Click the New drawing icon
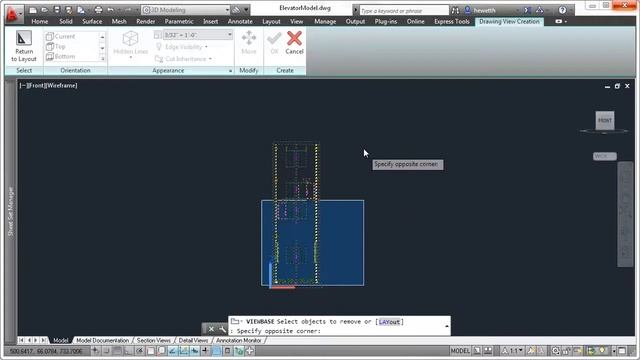Viewport: 640px width, 360px height. 33,10
